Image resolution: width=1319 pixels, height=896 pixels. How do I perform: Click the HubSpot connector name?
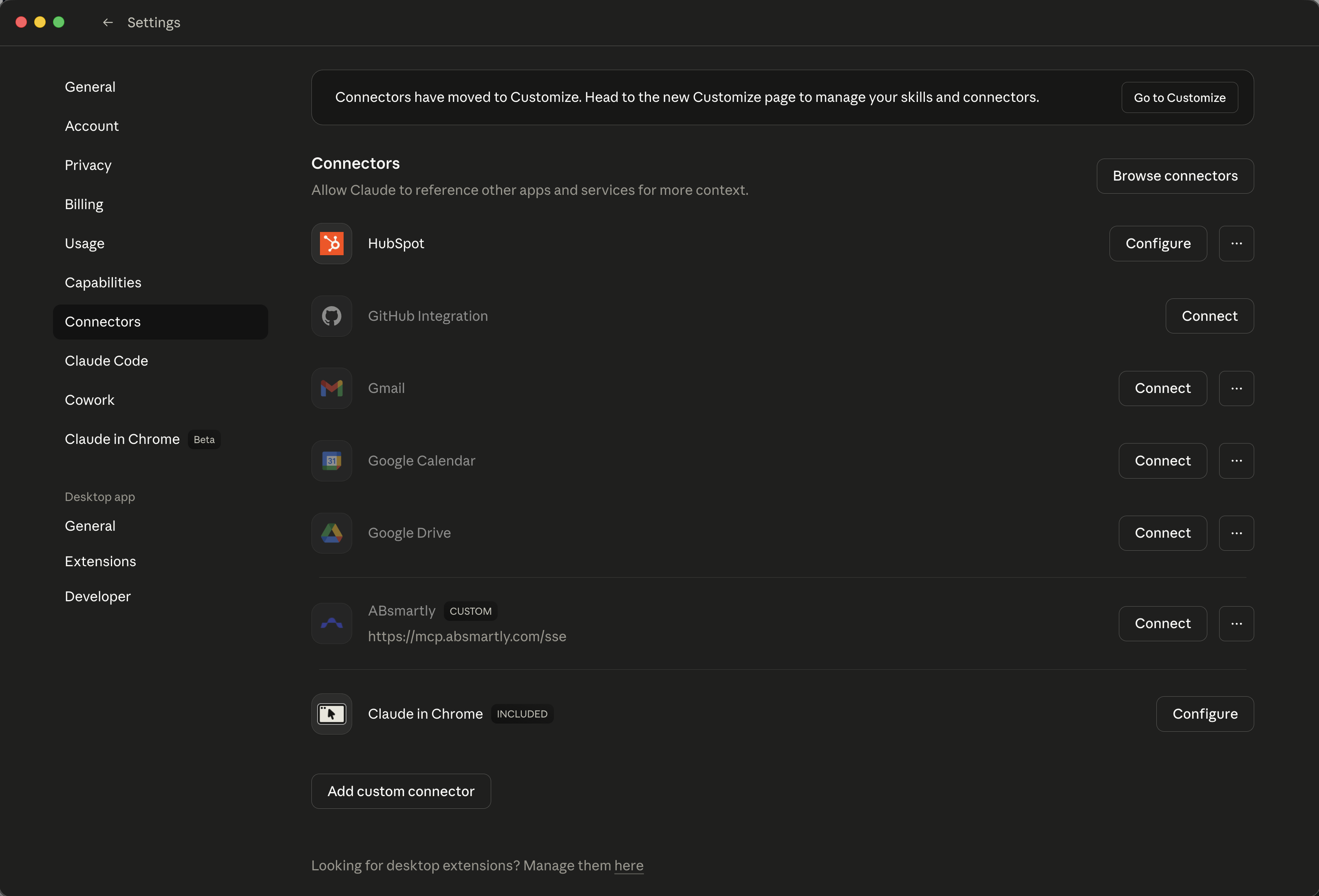pos(396,243)
